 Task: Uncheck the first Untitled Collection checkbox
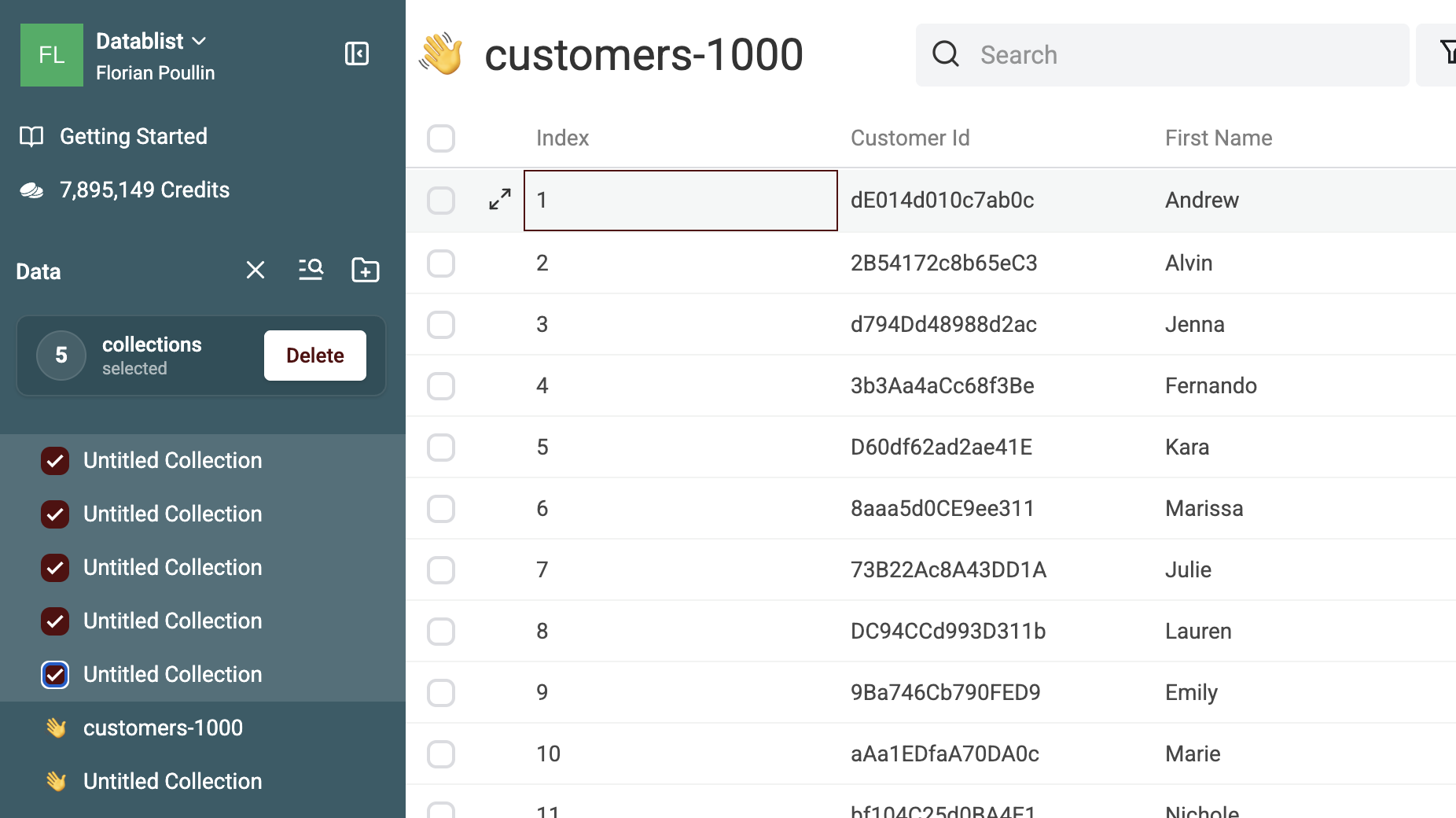click(55, 461)
